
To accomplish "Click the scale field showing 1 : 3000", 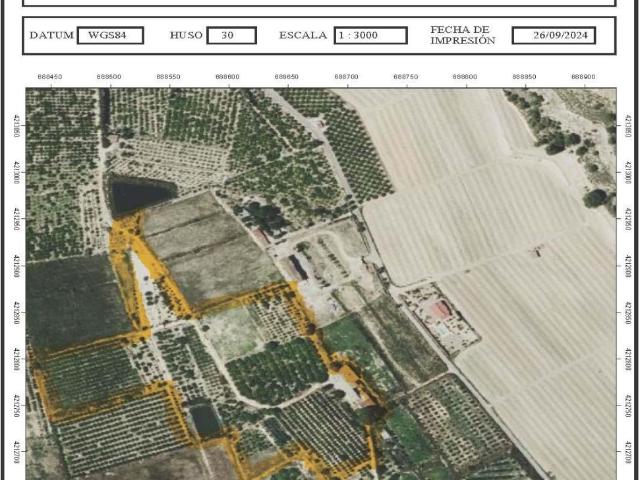I will point(370,36).
